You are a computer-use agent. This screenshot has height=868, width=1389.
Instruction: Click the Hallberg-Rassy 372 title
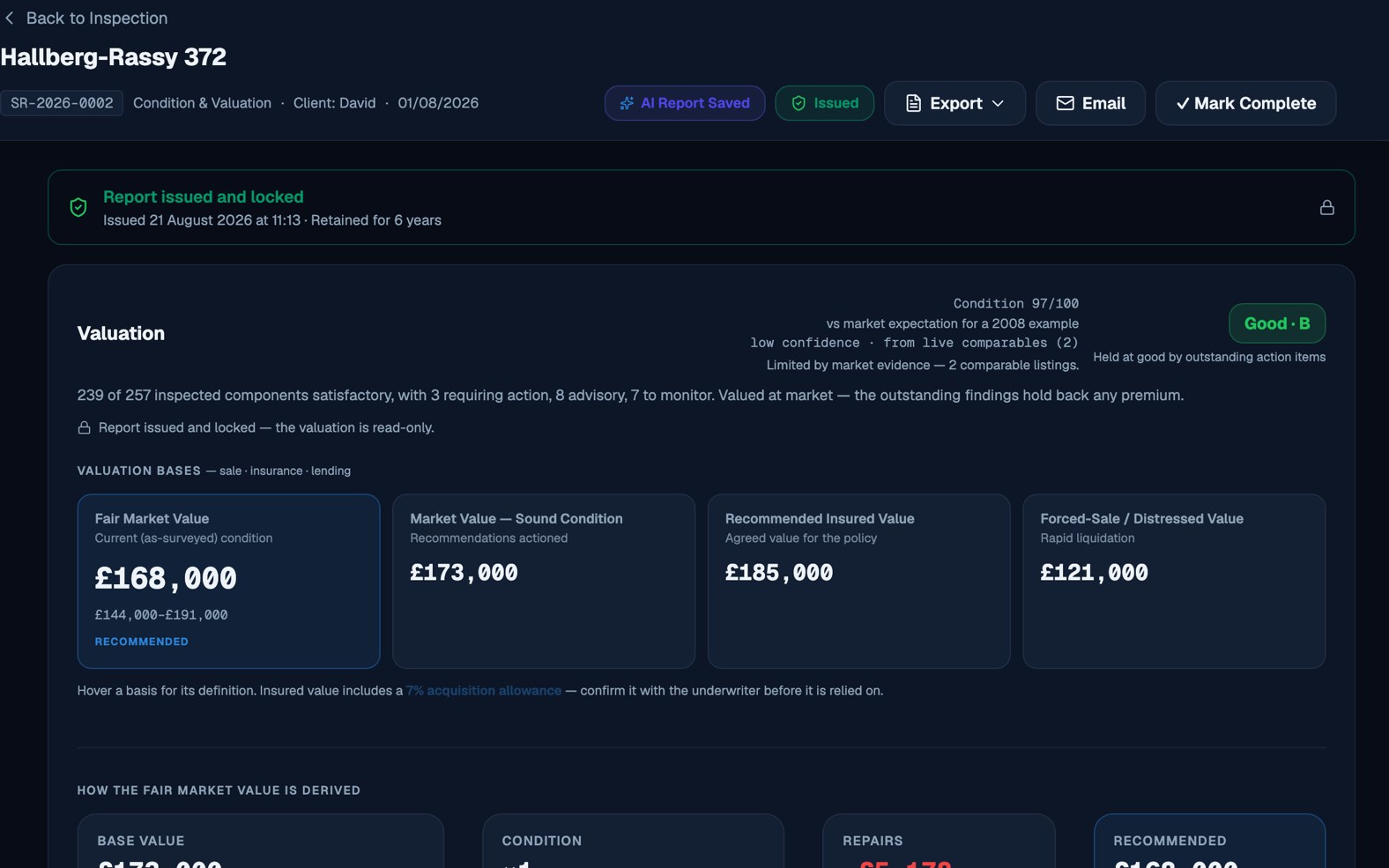point(114,57)
